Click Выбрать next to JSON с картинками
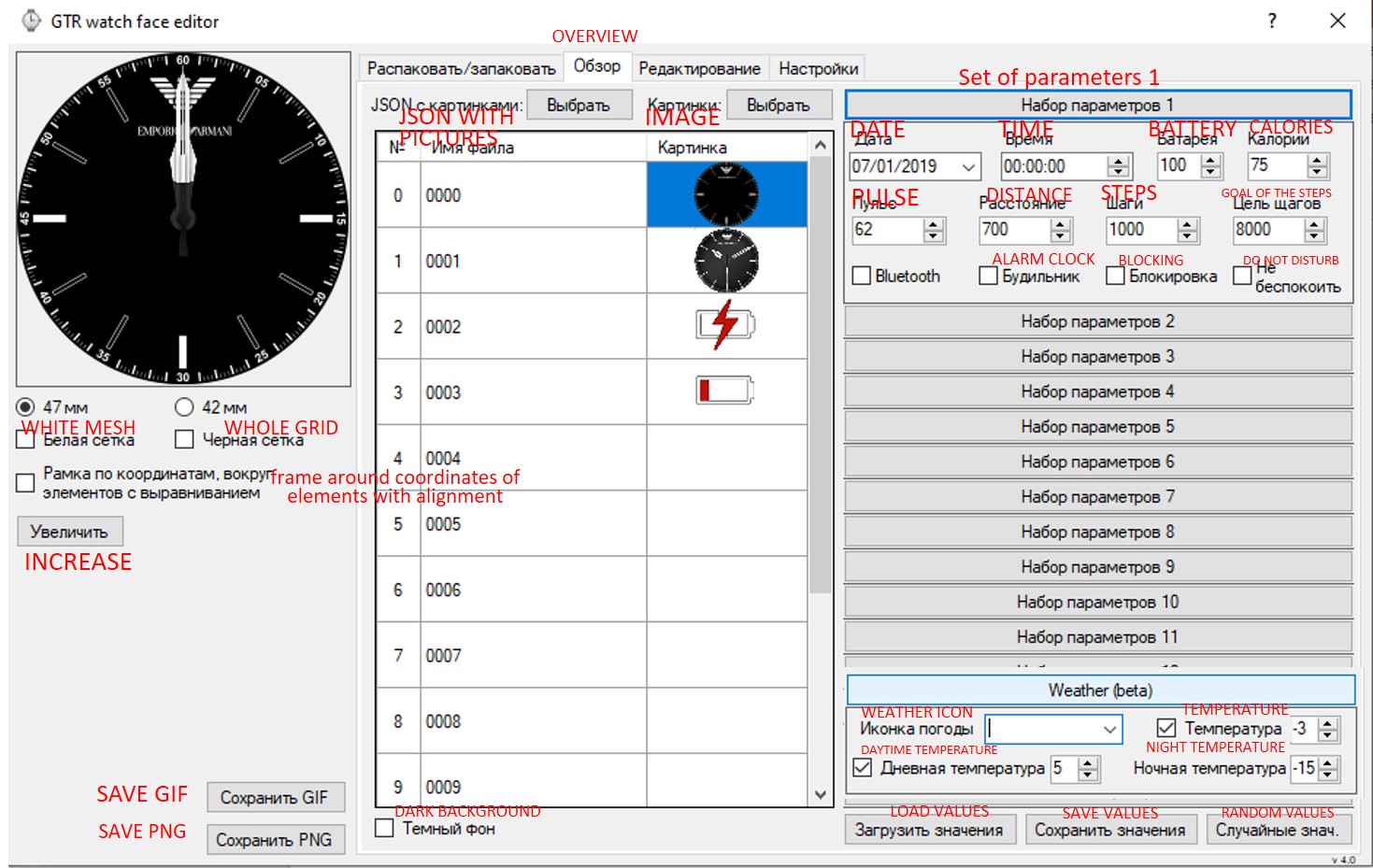1373x868 pixels. [579, 106]
